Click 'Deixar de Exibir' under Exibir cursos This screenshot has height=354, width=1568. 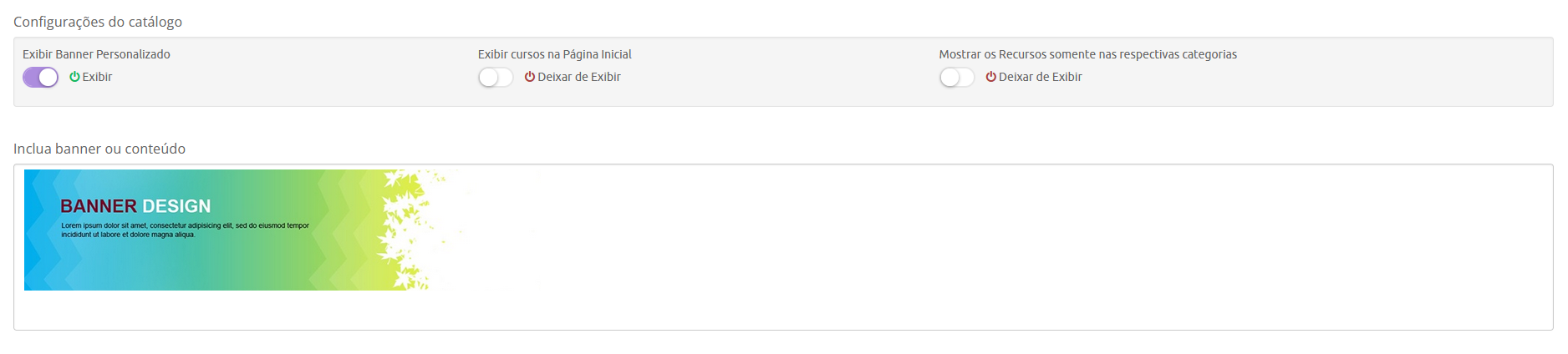(x=579, y=77)
